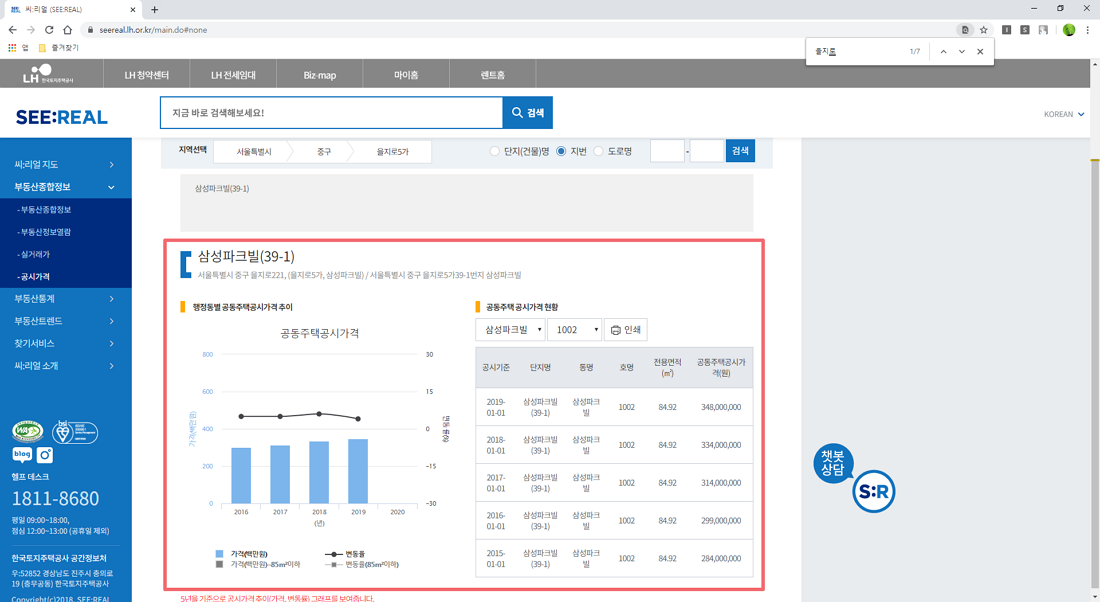Expand 찾기서비스 sidebar menu
1100x602 pixels.
(x=65, y=343)
